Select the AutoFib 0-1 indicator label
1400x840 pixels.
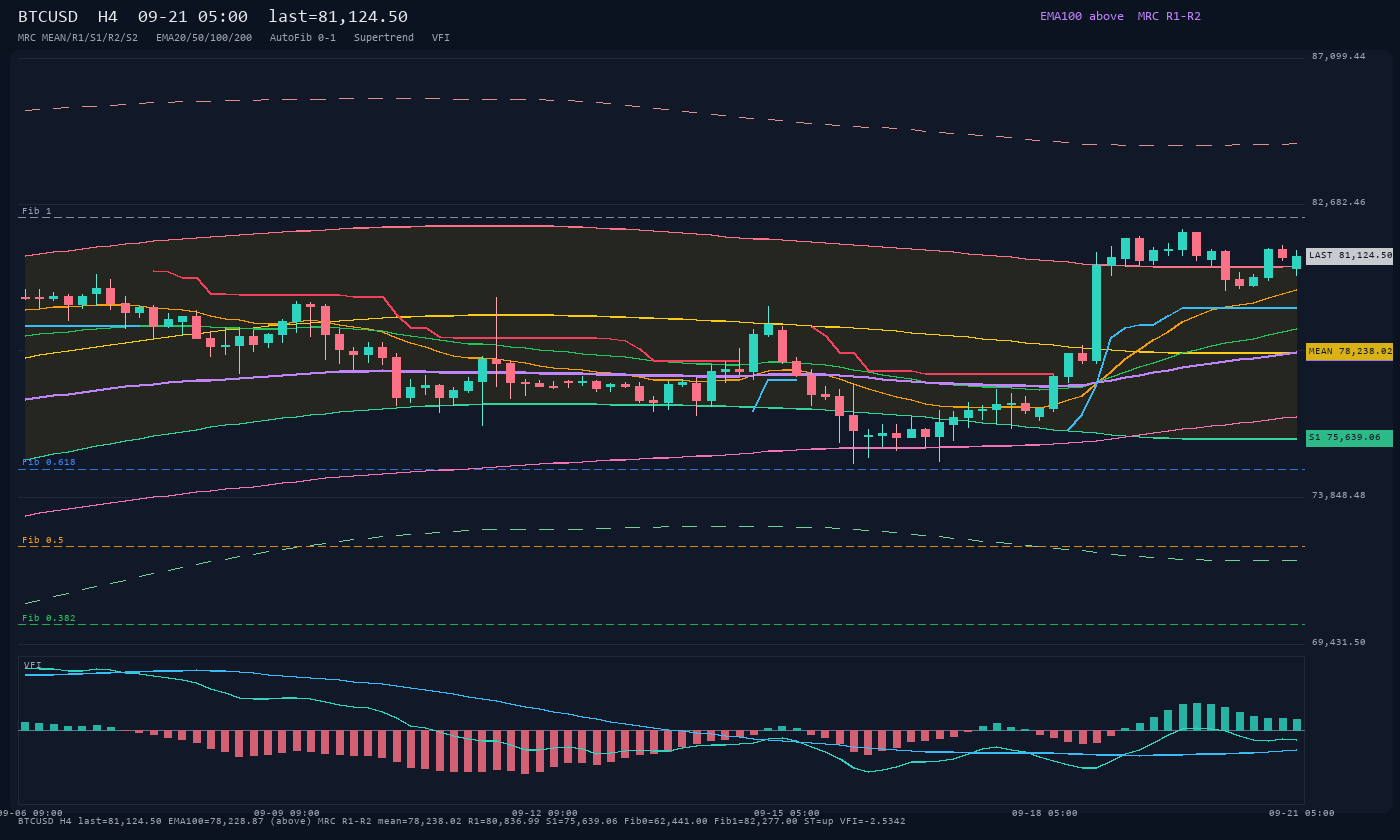303,38
